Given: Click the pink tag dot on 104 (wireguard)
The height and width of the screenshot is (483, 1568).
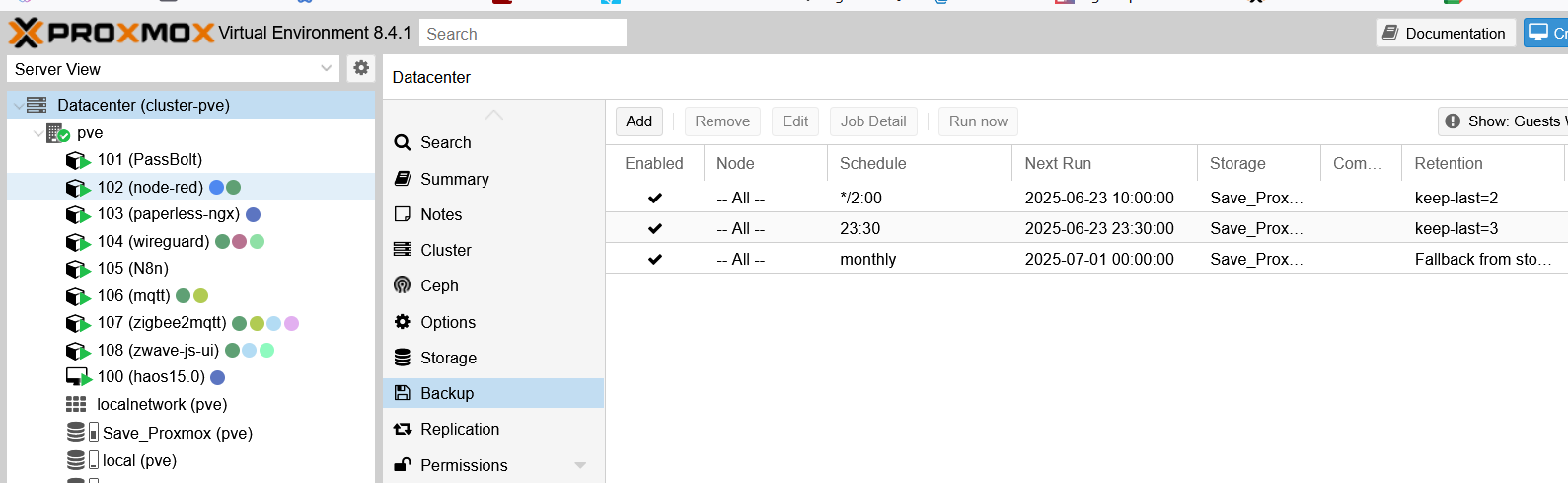Looking at the screenshot, I should 239,241.
